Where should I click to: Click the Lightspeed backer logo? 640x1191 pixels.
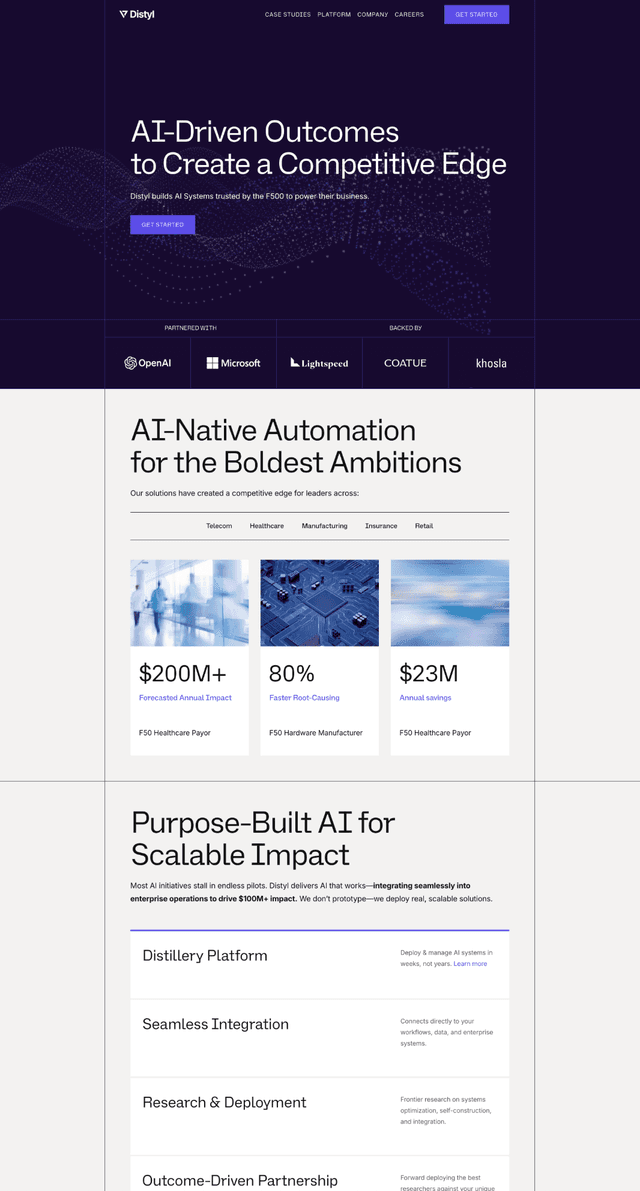coord(319,363)
